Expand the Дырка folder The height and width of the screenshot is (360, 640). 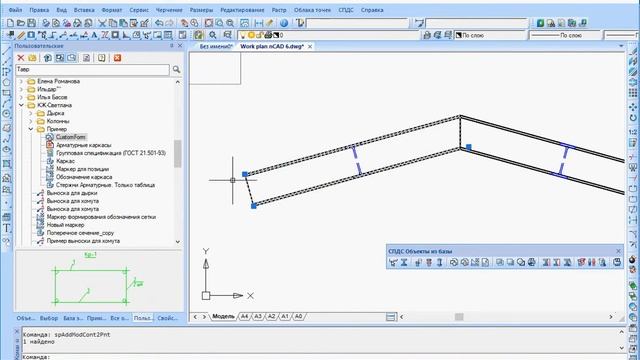coord(31,113)
